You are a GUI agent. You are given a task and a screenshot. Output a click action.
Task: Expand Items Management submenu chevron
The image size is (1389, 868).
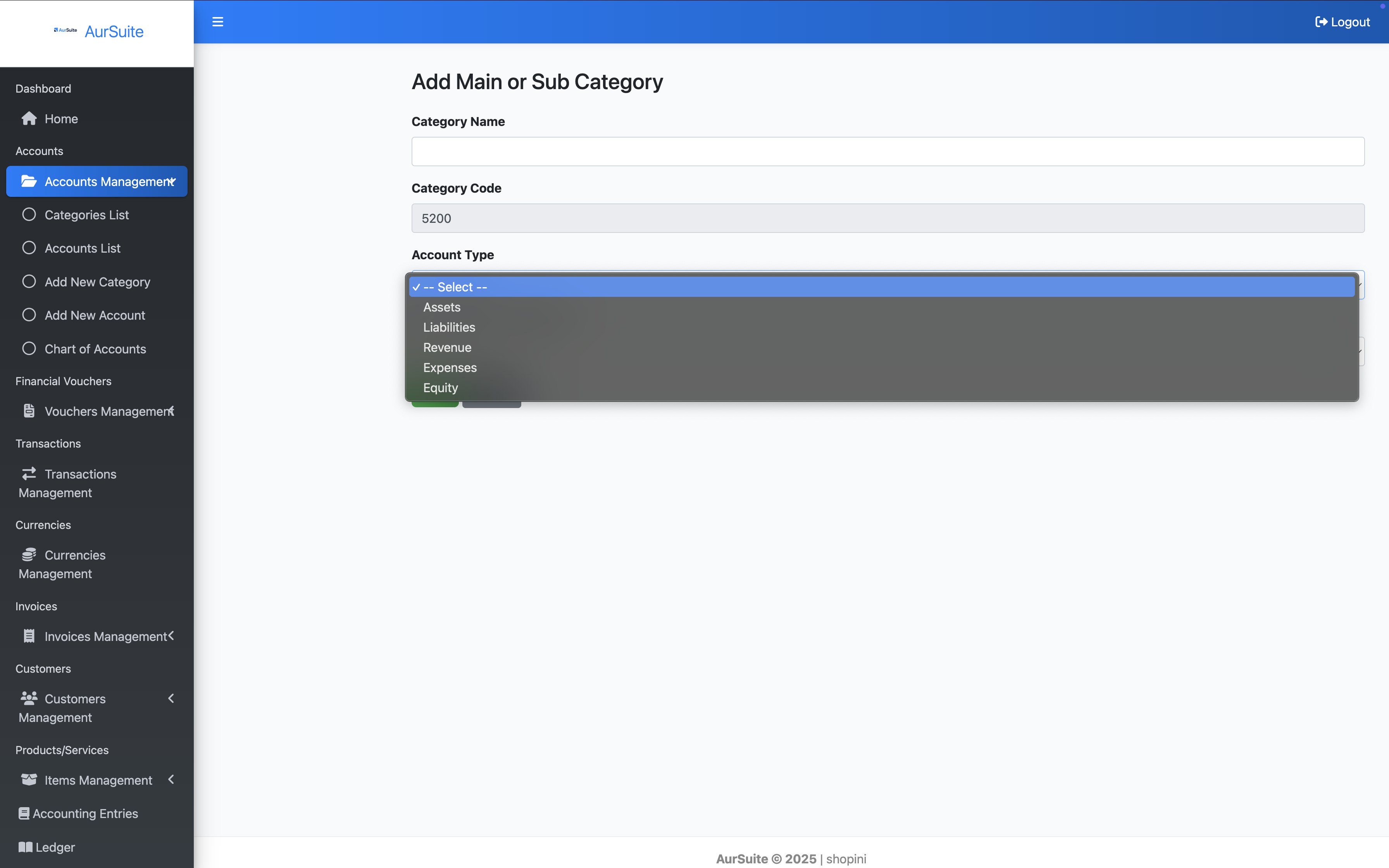coord(171,780)
